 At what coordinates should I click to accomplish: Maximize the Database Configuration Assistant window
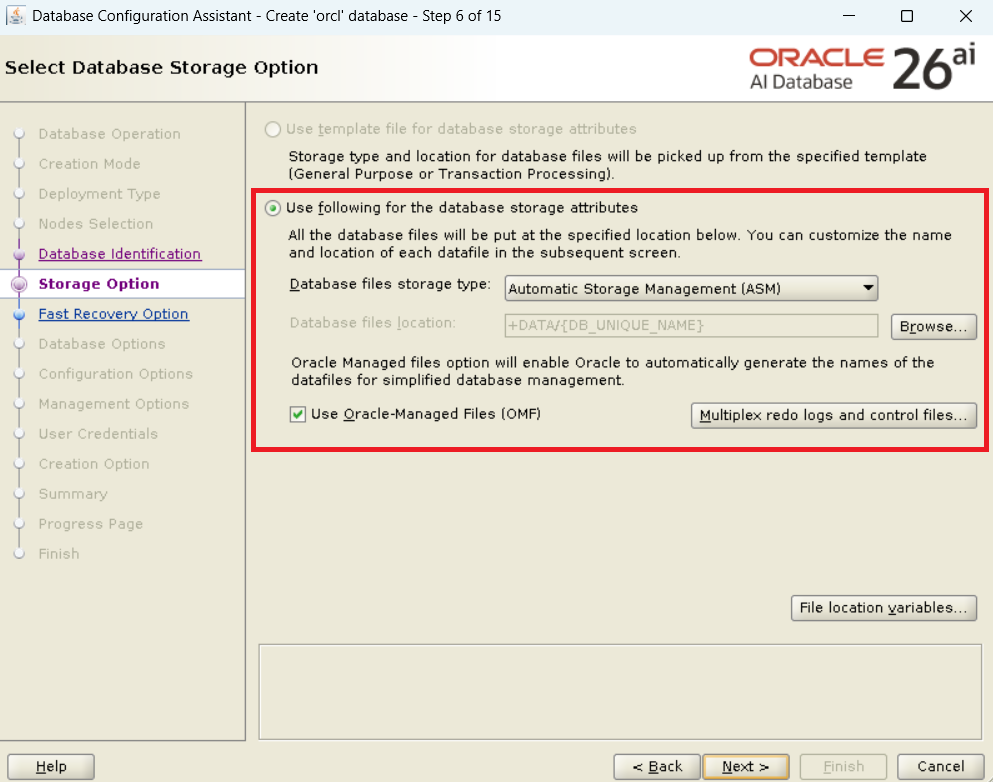tap(907, 16)
